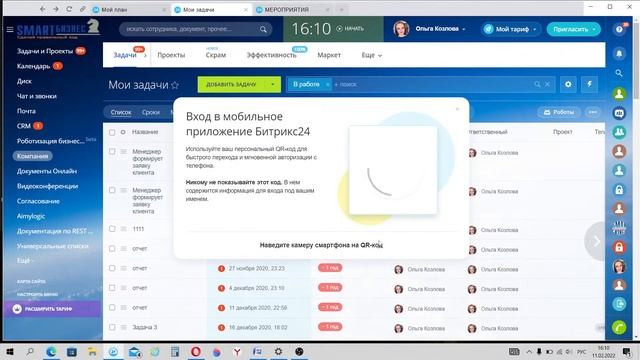640x360 pixels.
Task: Open Microsoft Edge from the taskbar
Action: click(x=51, y=351)
